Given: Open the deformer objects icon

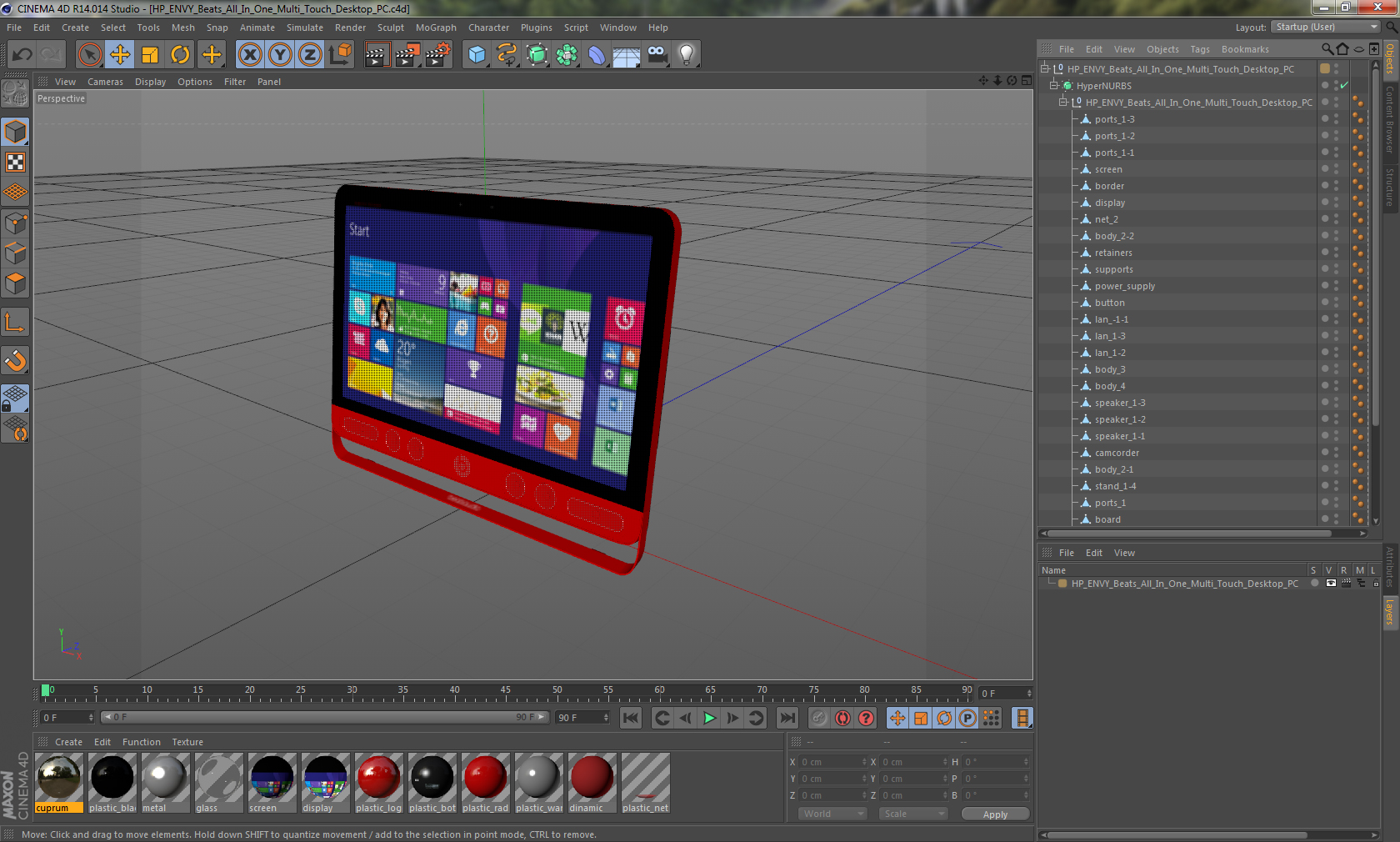Looking at the screenshot, I should [x=597, y=55].
